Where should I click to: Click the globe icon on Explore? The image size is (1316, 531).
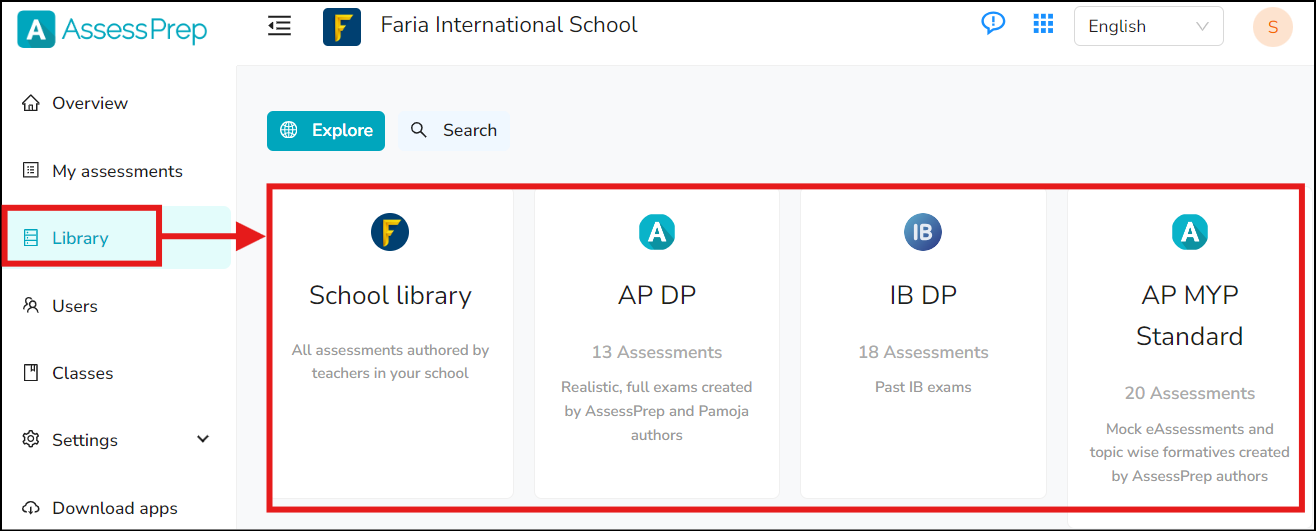tap(289, 130)
